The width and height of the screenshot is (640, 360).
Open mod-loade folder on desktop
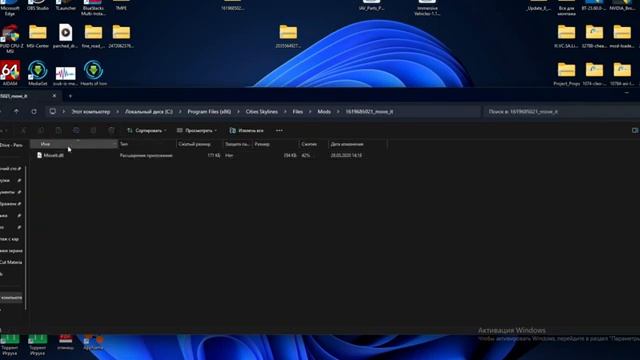[622, 37]
